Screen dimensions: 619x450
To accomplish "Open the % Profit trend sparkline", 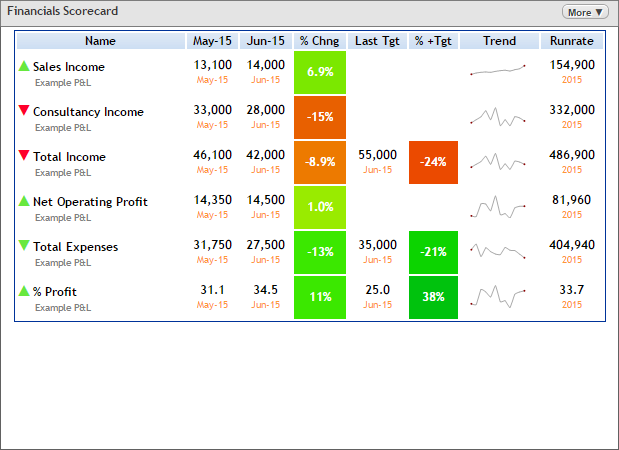I will tap(498, 297).
